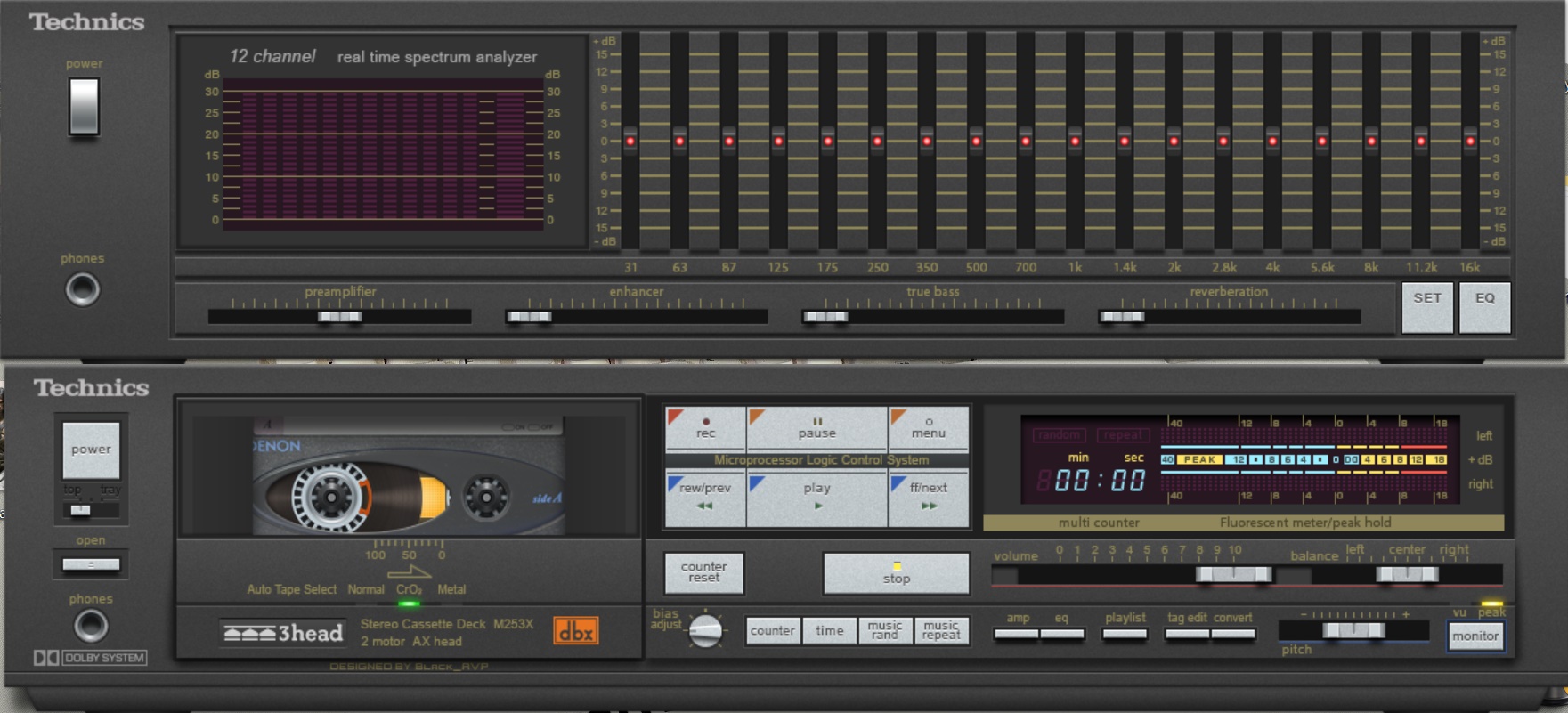Skip ahead with the ff/next button
1568x713 pixels.
(x=928, y=498)
